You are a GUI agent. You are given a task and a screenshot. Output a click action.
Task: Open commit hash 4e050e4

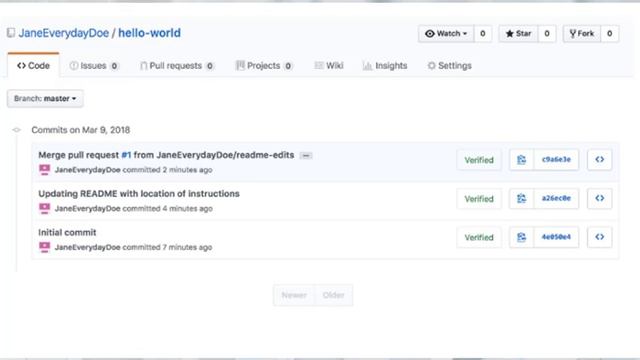556,237
